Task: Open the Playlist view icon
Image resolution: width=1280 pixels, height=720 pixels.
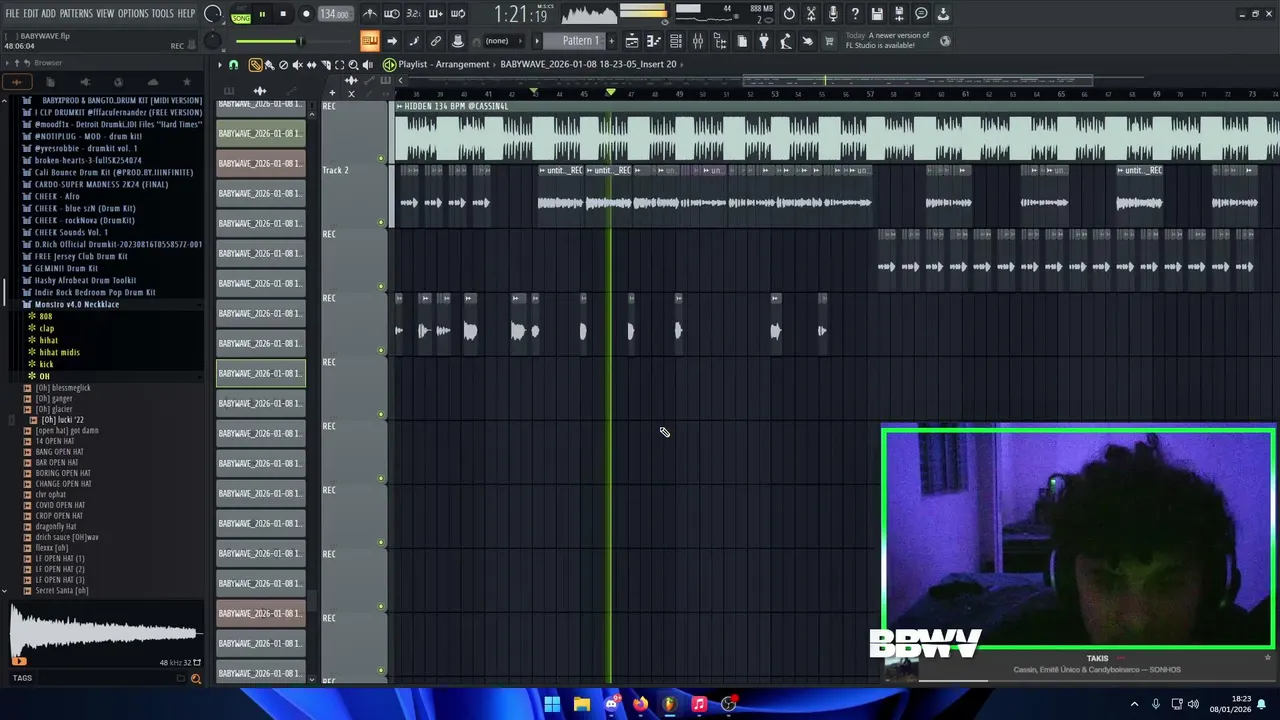Action: coord(632,41)
